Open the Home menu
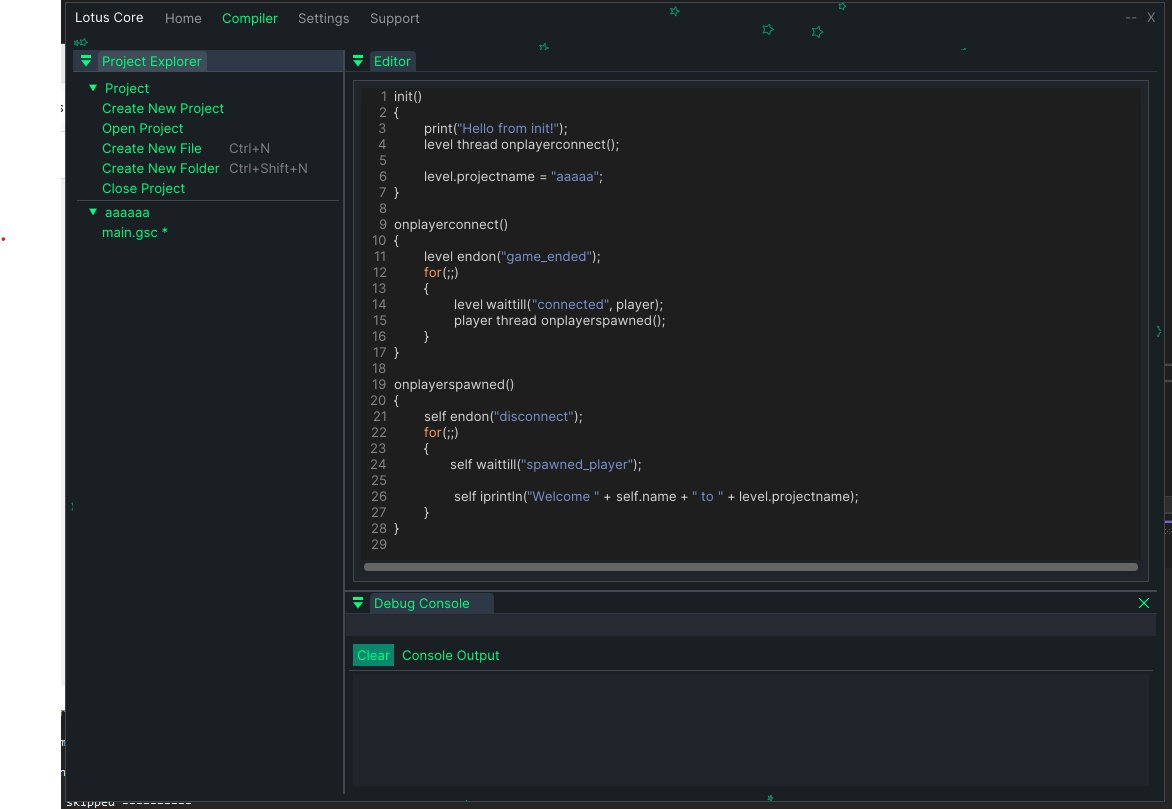Image resolution: width=1172 pixels, height=809 pixels. point(183,18)
